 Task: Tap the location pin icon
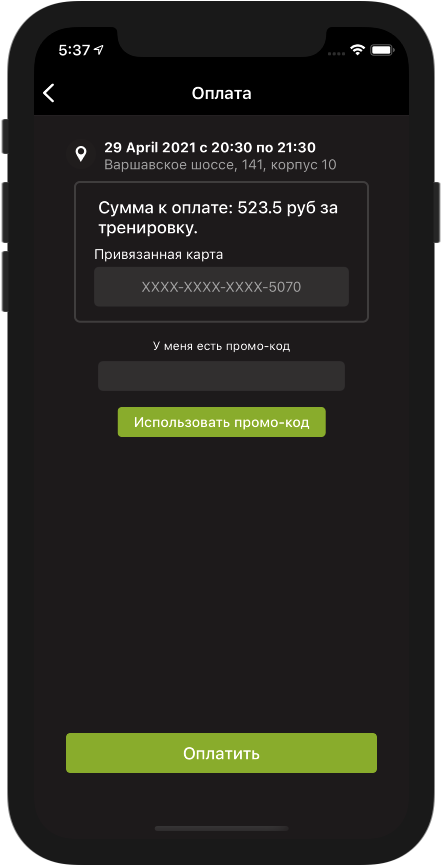tap(81, 154)
